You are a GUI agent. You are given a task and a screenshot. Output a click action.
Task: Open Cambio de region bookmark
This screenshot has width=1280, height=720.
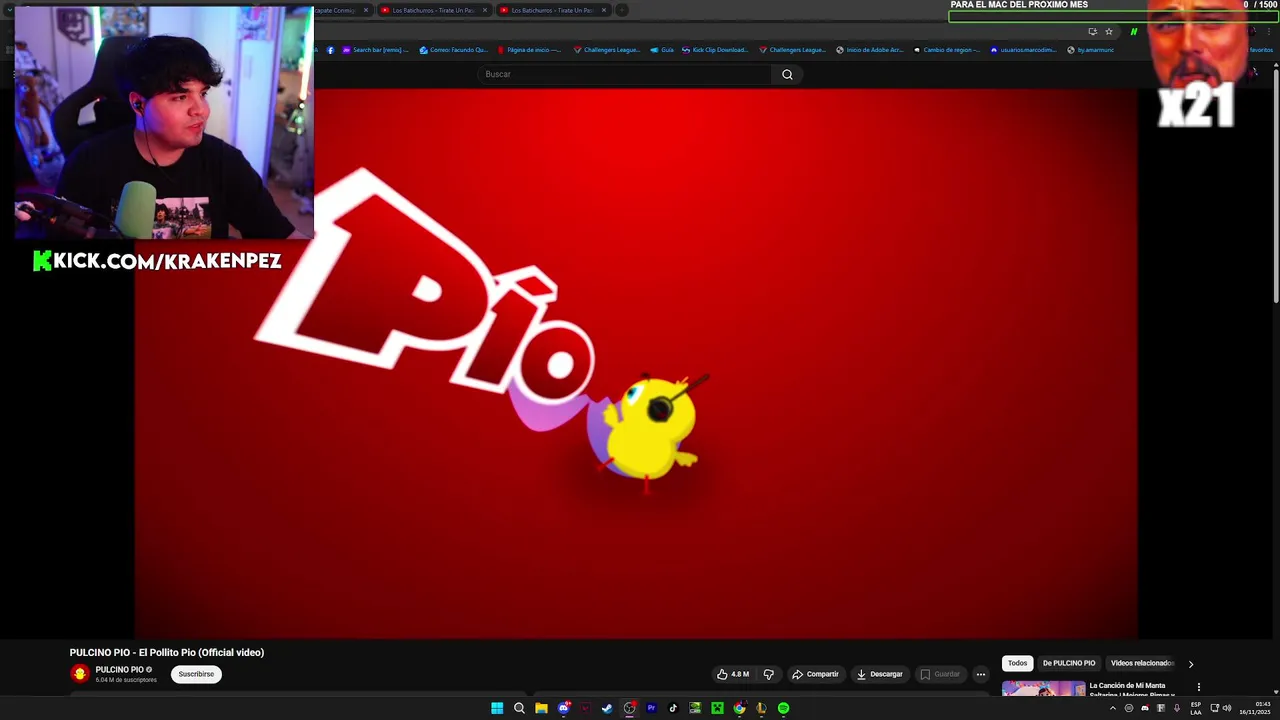946,50
